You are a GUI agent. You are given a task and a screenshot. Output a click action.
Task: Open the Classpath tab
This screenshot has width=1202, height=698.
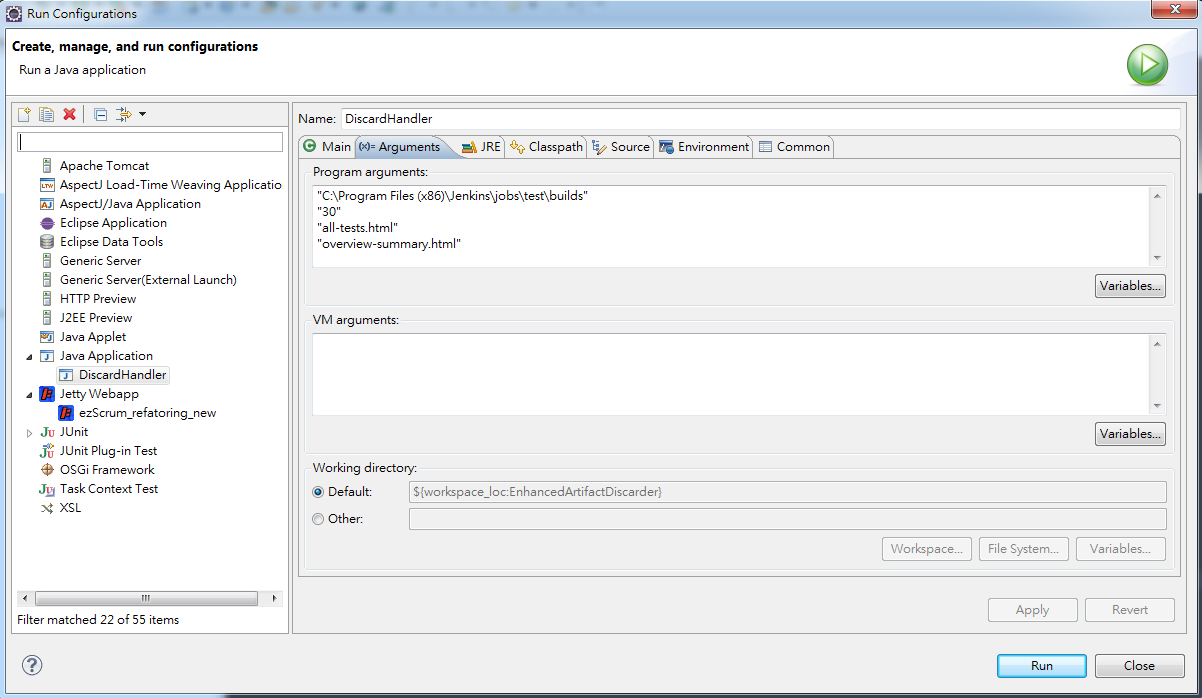546,146
